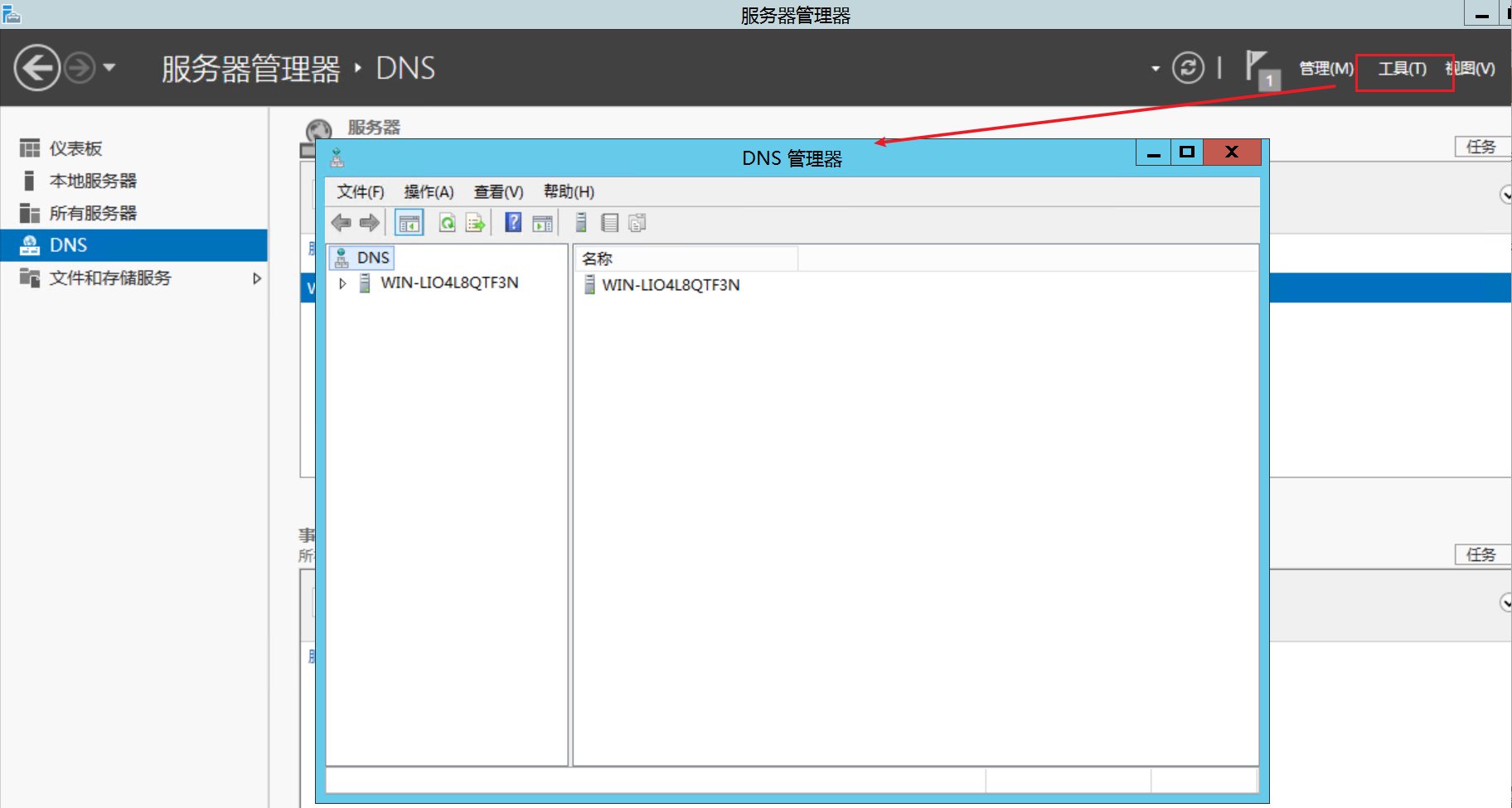Viewport: 1512px width, 808px height.
Task: Select the DNS root node in console tree
Action: [361, 258]
